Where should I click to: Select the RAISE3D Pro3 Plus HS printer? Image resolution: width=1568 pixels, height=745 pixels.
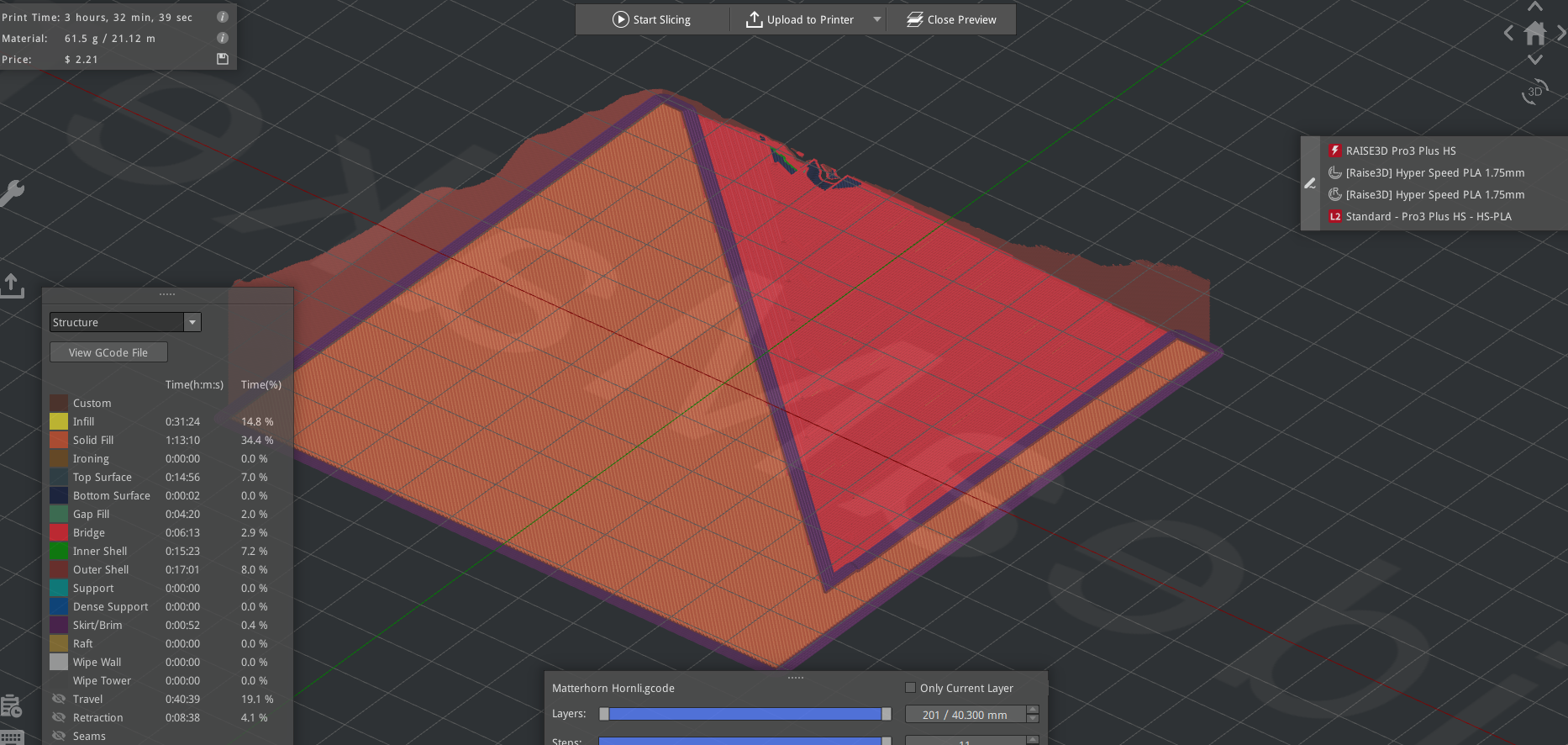tap(1401, 151)
